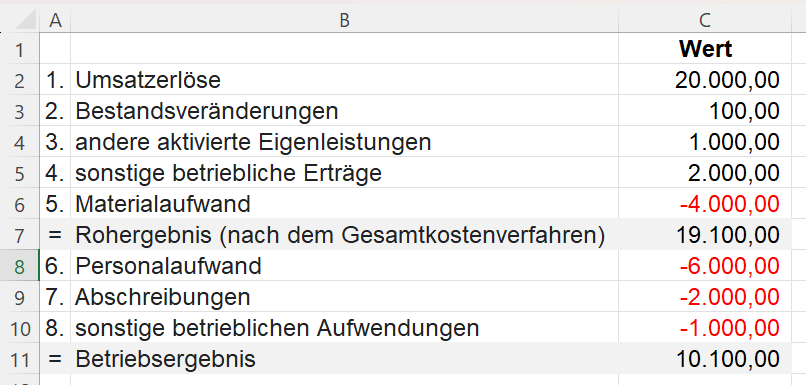Click the Wert header cell
The height and width of the screenshot is (385, 806).
pos(705,49)
